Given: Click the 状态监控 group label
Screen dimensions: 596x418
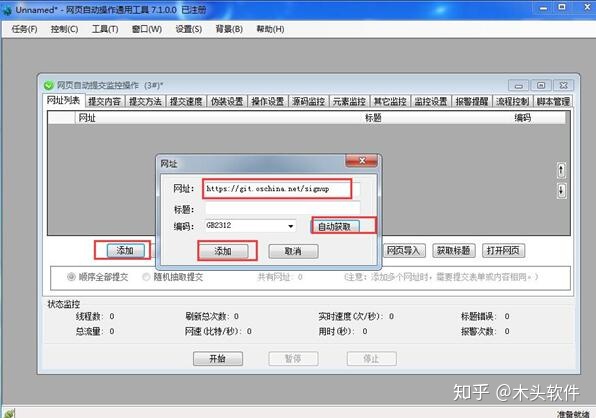Looking at the screenshot, I should pyautogui.click(x=63, y=304).
